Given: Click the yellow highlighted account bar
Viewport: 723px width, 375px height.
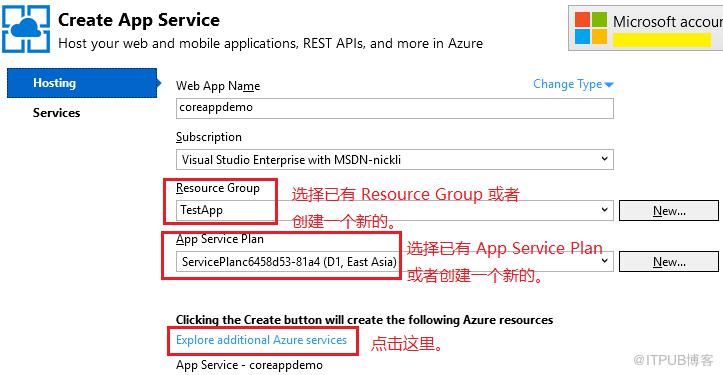Looking at the screenshot, I should [662, 40].
